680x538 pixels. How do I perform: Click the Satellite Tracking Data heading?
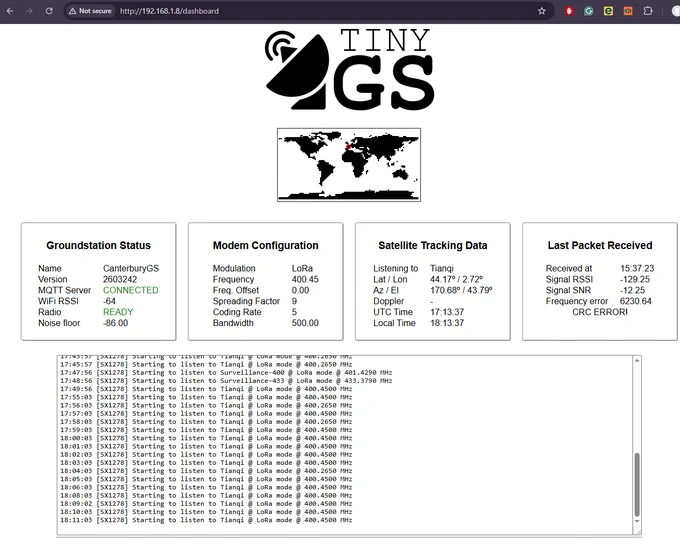coord(433,245)
